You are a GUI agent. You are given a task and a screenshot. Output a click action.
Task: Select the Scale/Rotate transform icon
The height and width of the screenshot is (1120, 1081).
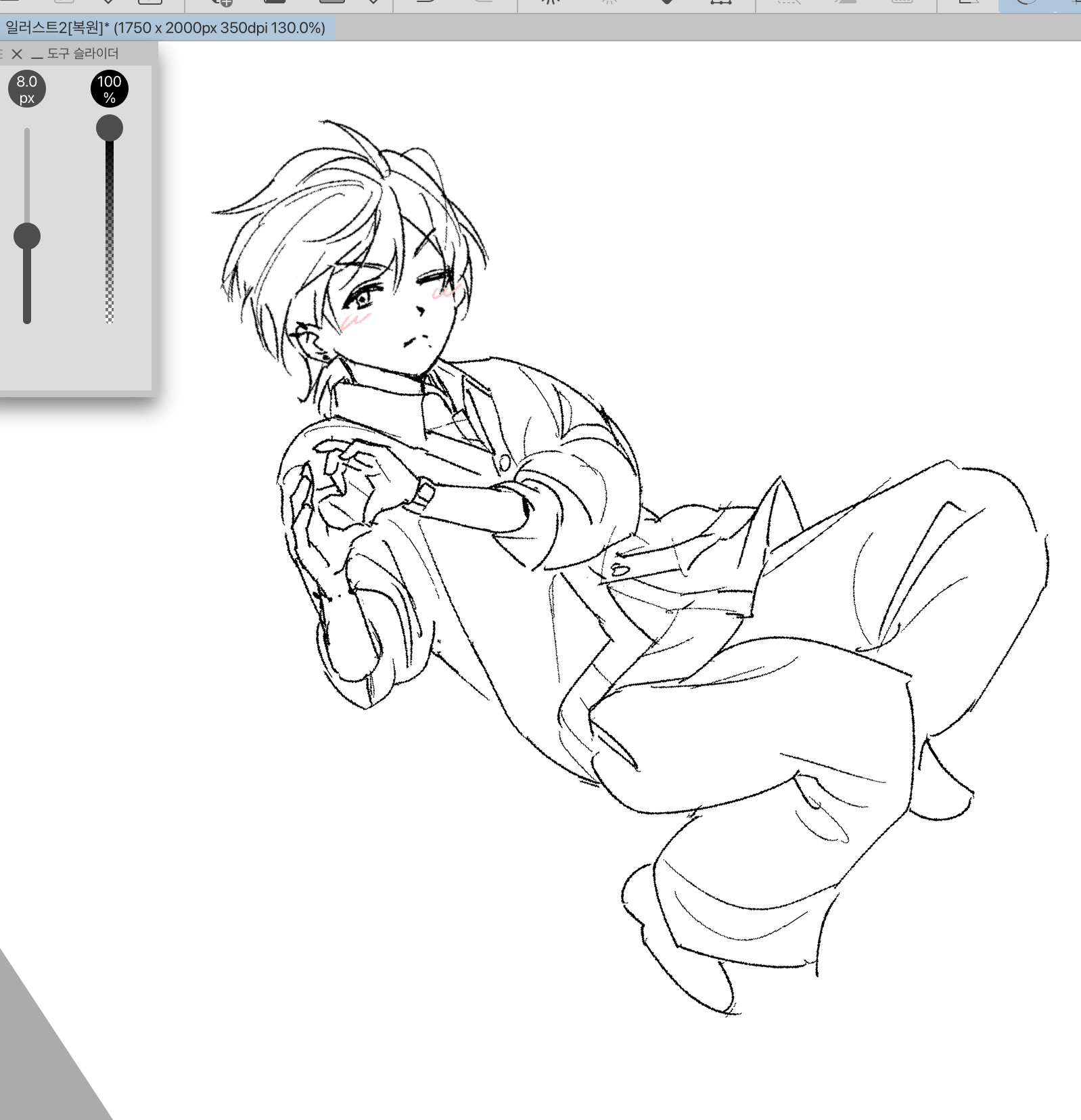click(720, 2)
